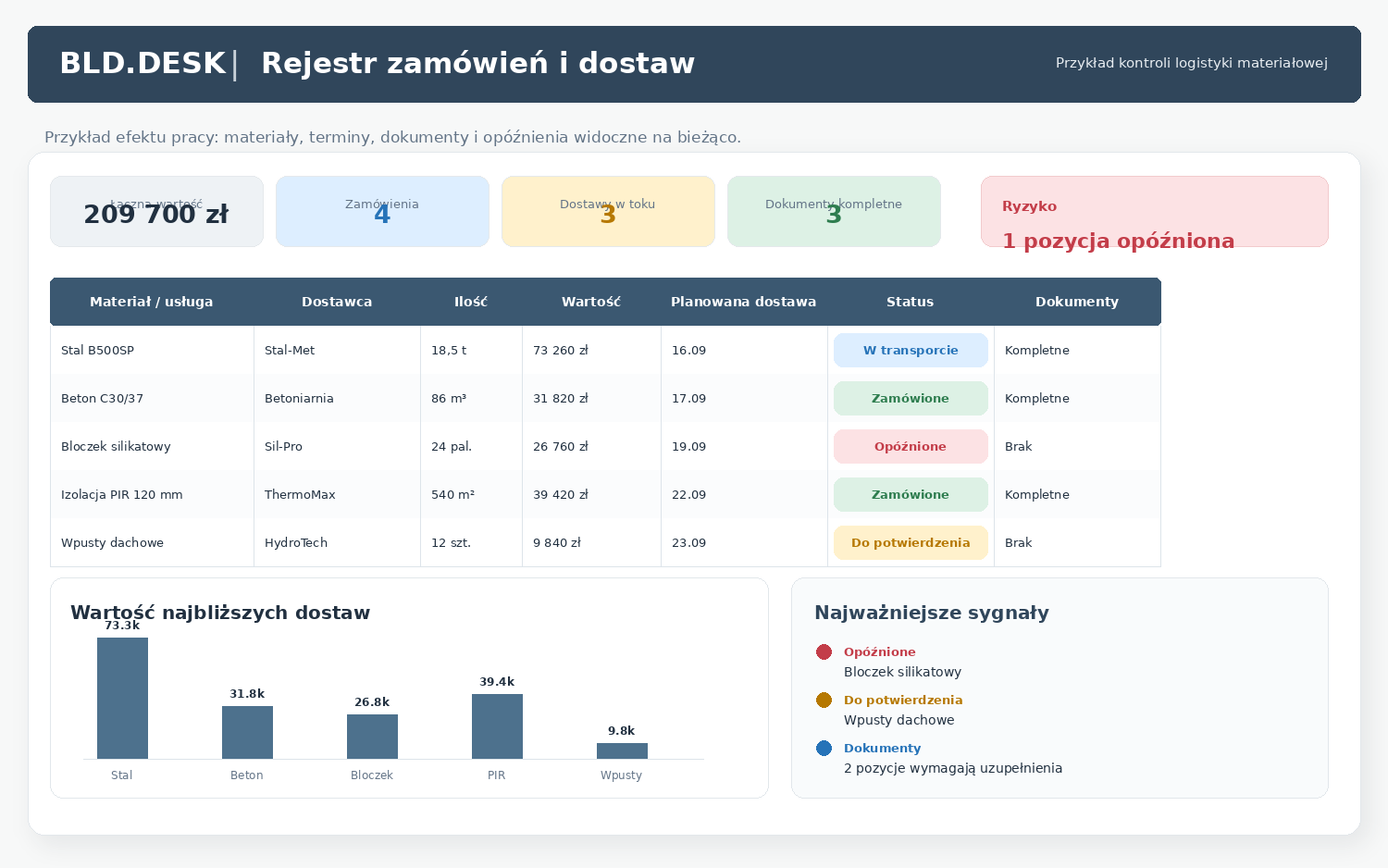
Task: Click the quantity '540 m²'
Action: [452, 495]
